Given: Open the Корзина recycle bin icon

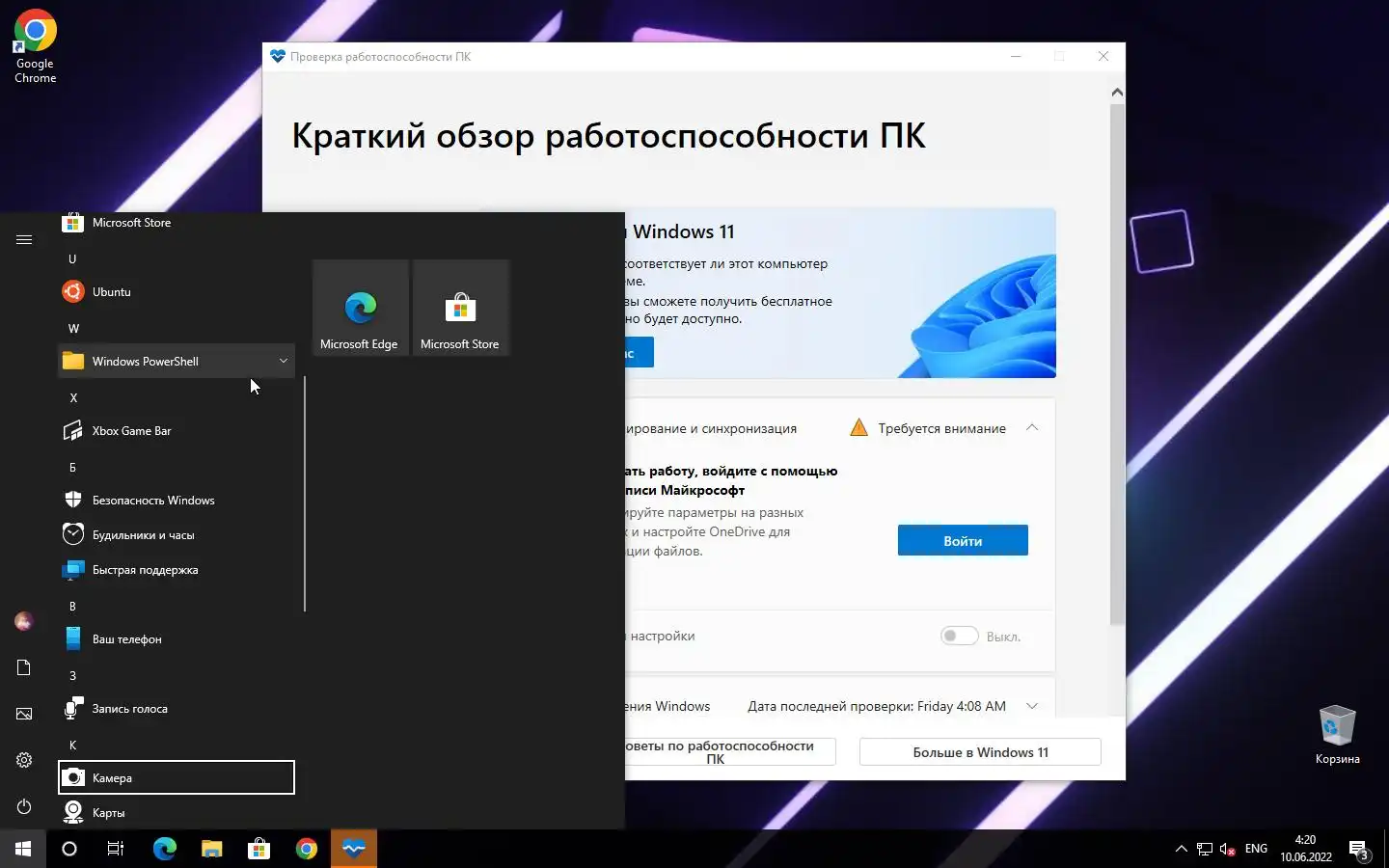Looking at the screenshot, I should tap(1337, 735).
